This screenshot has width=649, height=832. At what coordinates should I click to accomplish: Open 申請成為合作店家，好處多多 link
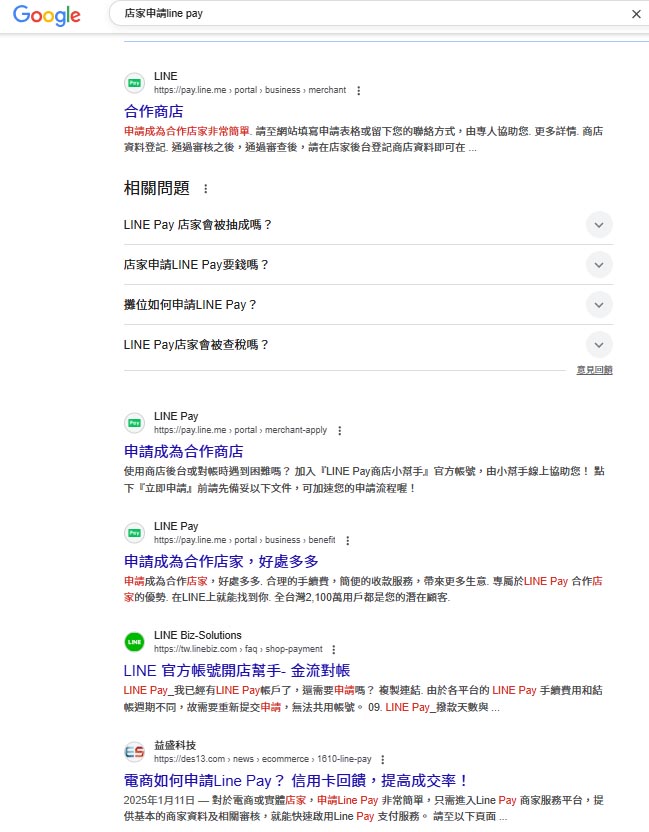coord(221,561)
